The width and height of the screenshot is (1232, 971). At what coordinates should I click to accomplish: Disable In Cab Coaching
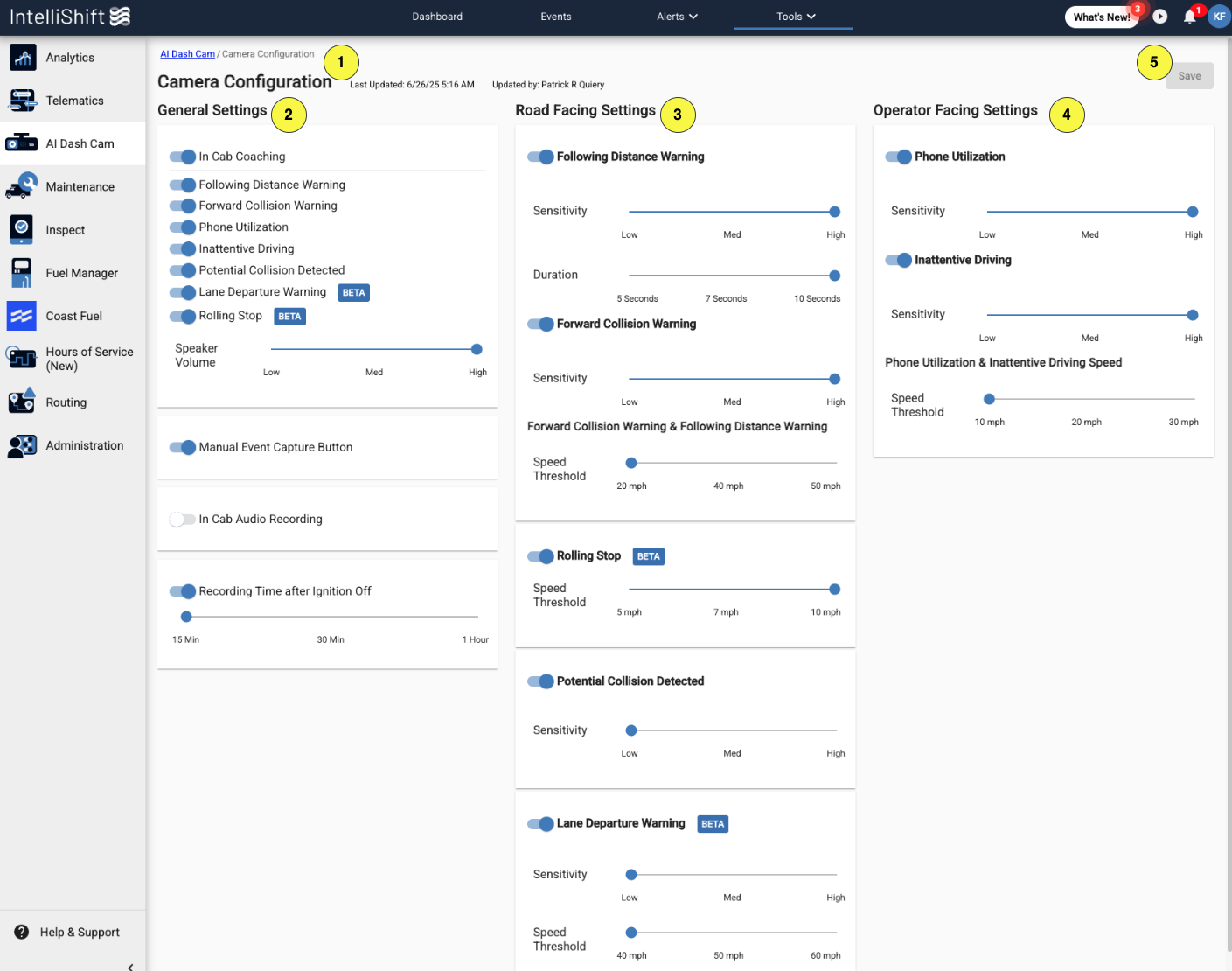tap(183, 157)
